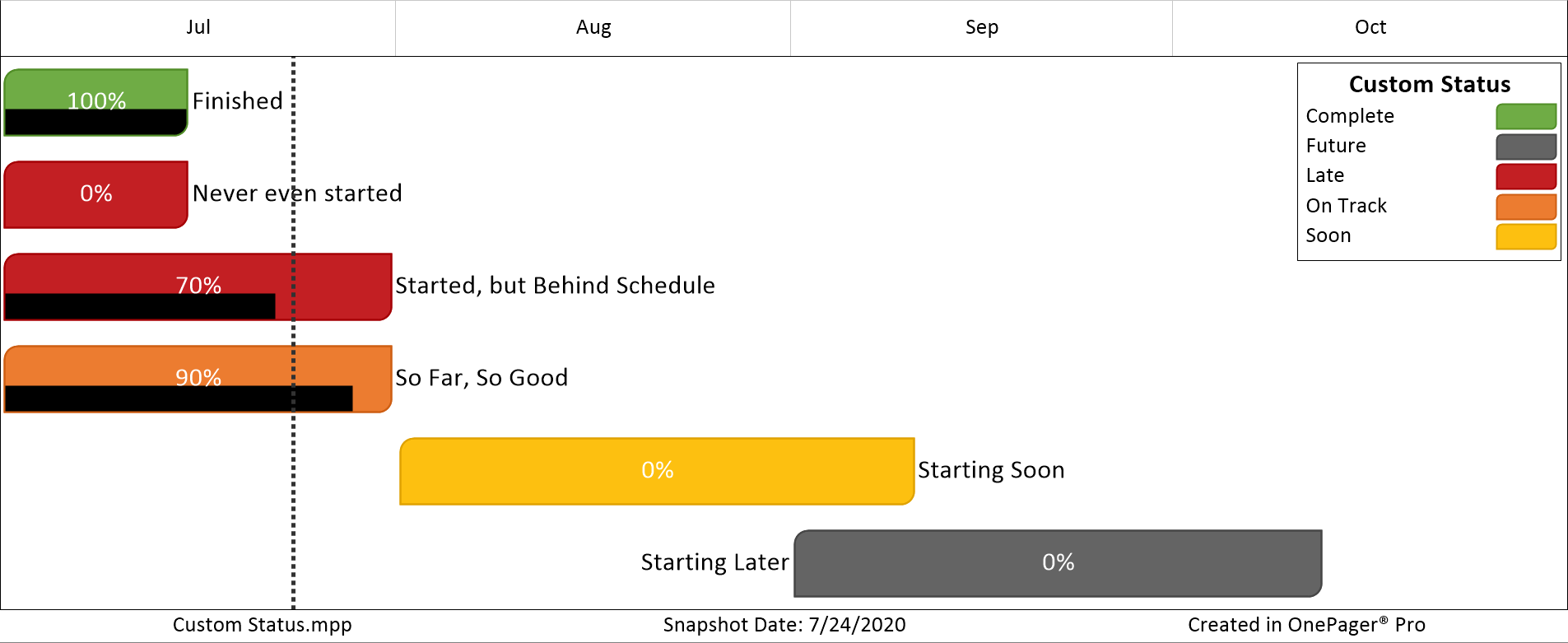Select the red Never even started bar
Screen dimensions: 1568x643
pyautogui.click(x=96, y=194)
